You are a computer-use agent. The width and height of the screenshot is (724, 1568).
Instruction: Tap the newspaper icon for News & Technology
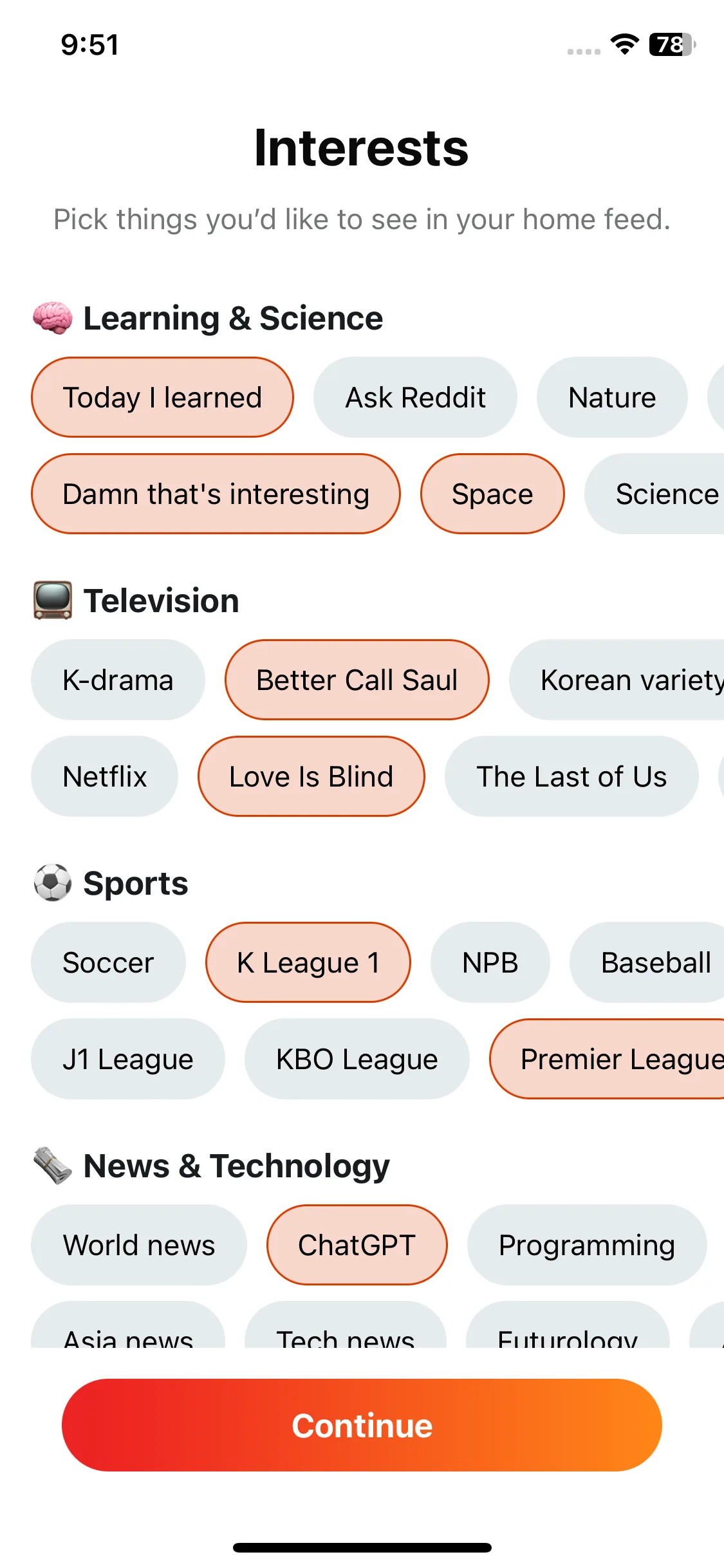[53, 1166]
